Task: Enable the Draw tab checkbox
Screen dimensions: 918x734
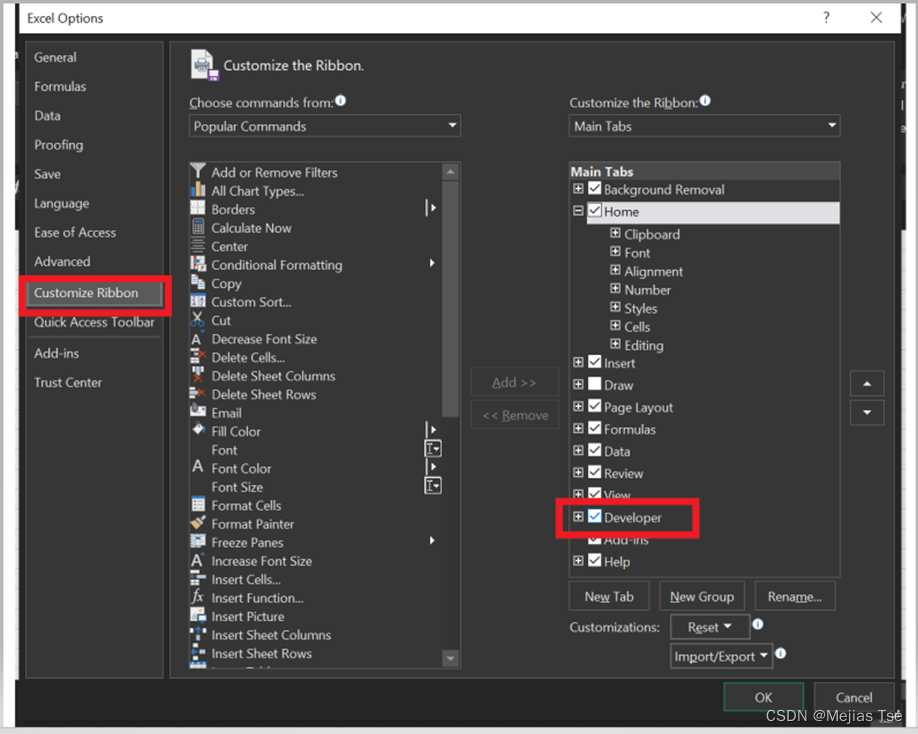Action: point(595,384)
